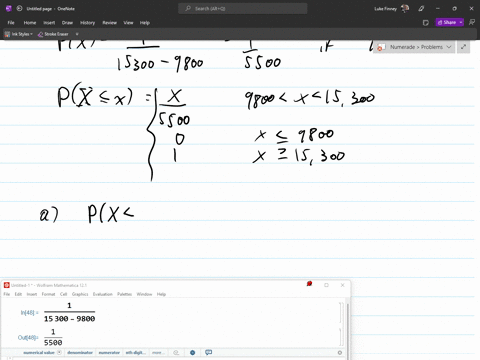
Task: Open the Help tab in OneNote
Action: [x=145, y=23]
